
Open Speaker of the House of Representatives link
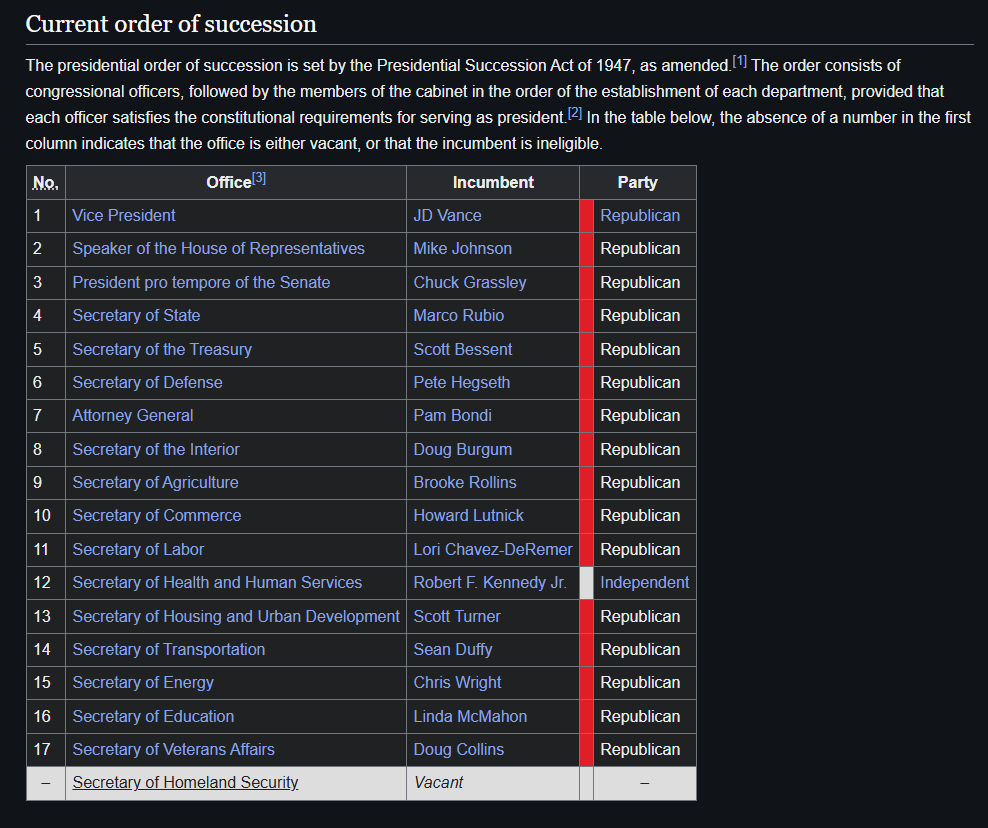point(218,248)
